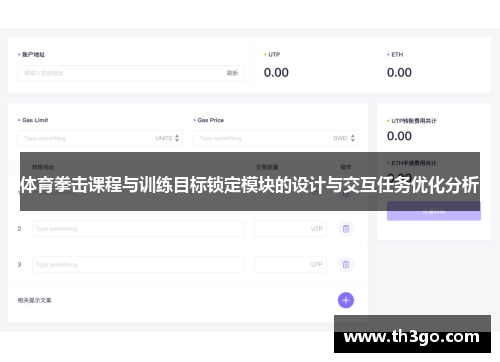Click the row 3 transfer address field
Screen dimensions: 500x362
pos(138,264)
